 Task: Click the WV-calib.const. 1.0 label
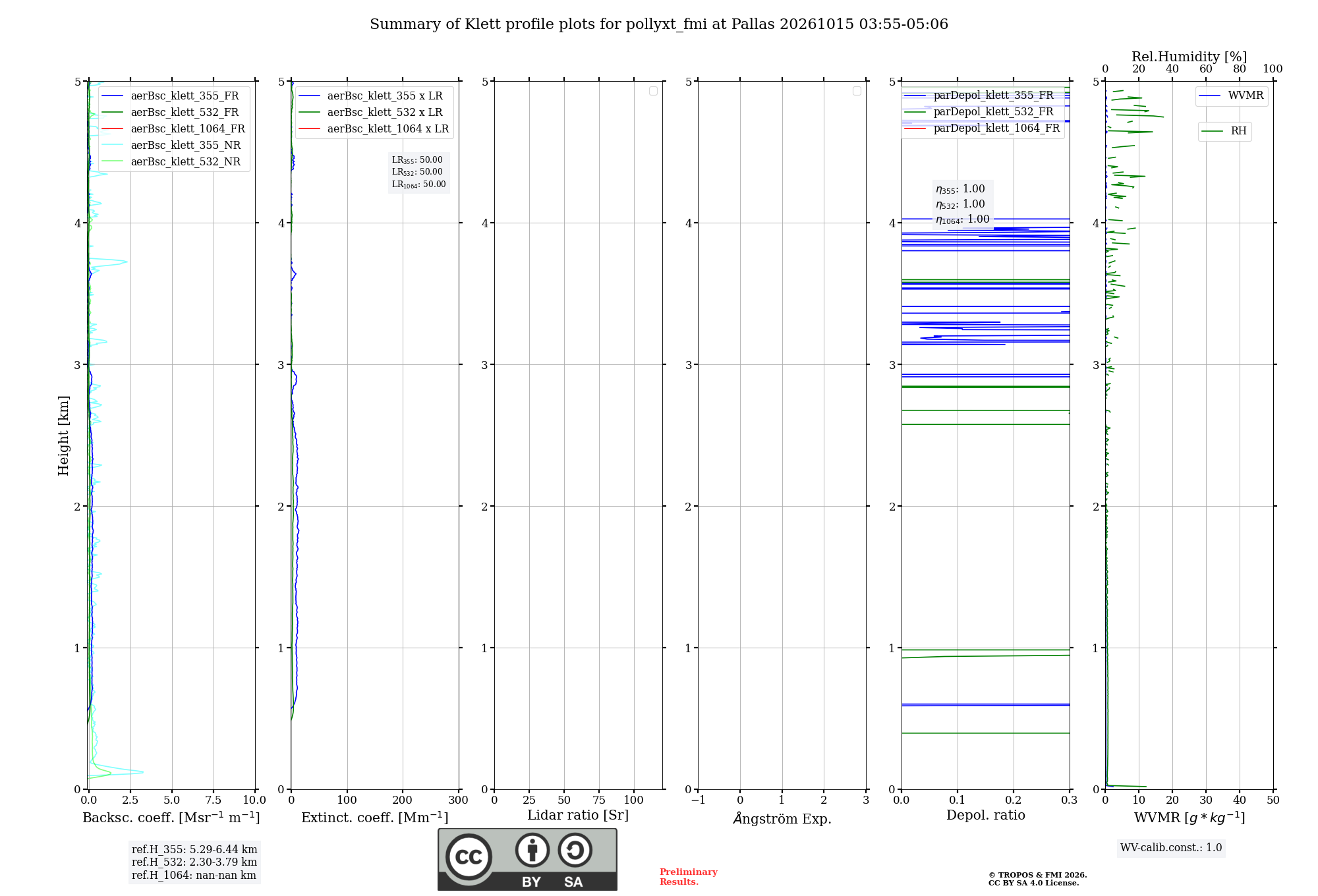coord(1171,848)
